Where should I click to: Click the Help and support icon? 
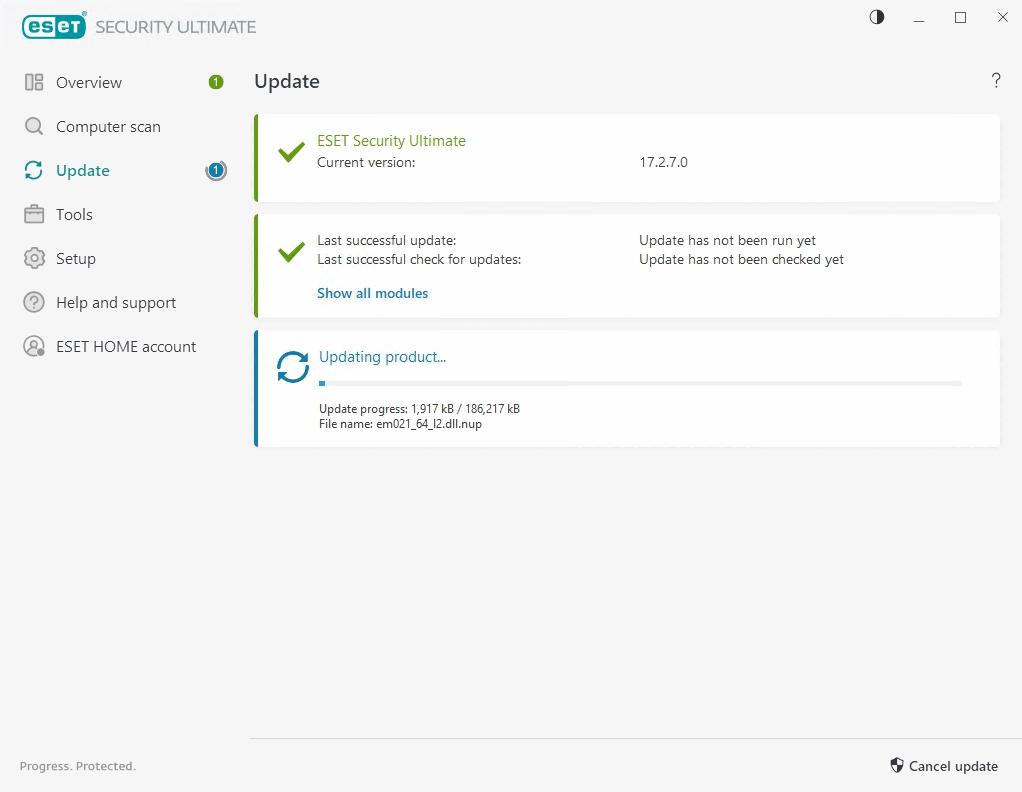[34, 302]
